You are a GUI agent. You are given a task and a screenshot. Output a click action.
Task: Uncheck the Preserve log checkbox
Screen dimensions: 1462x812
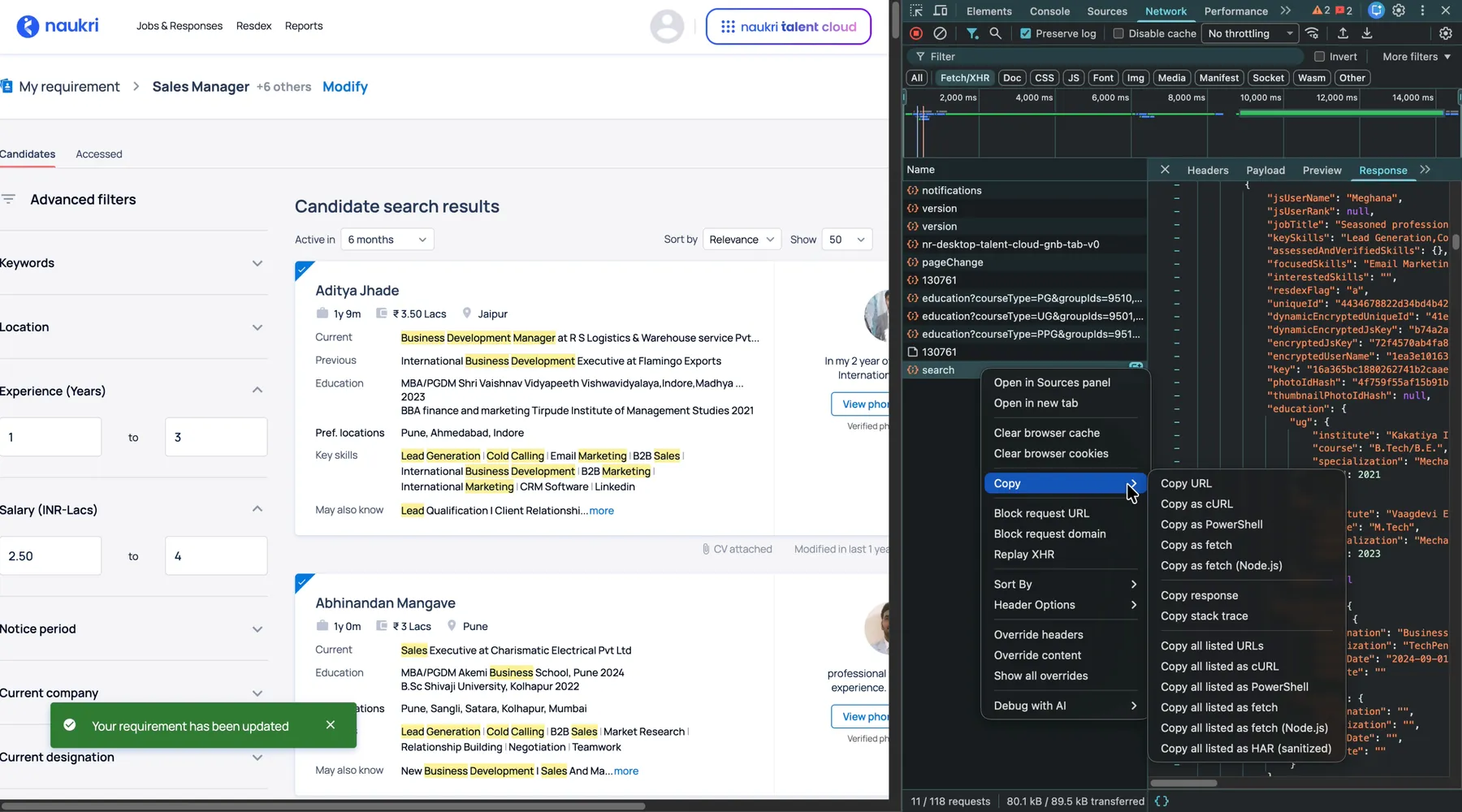pos(1026,33)
